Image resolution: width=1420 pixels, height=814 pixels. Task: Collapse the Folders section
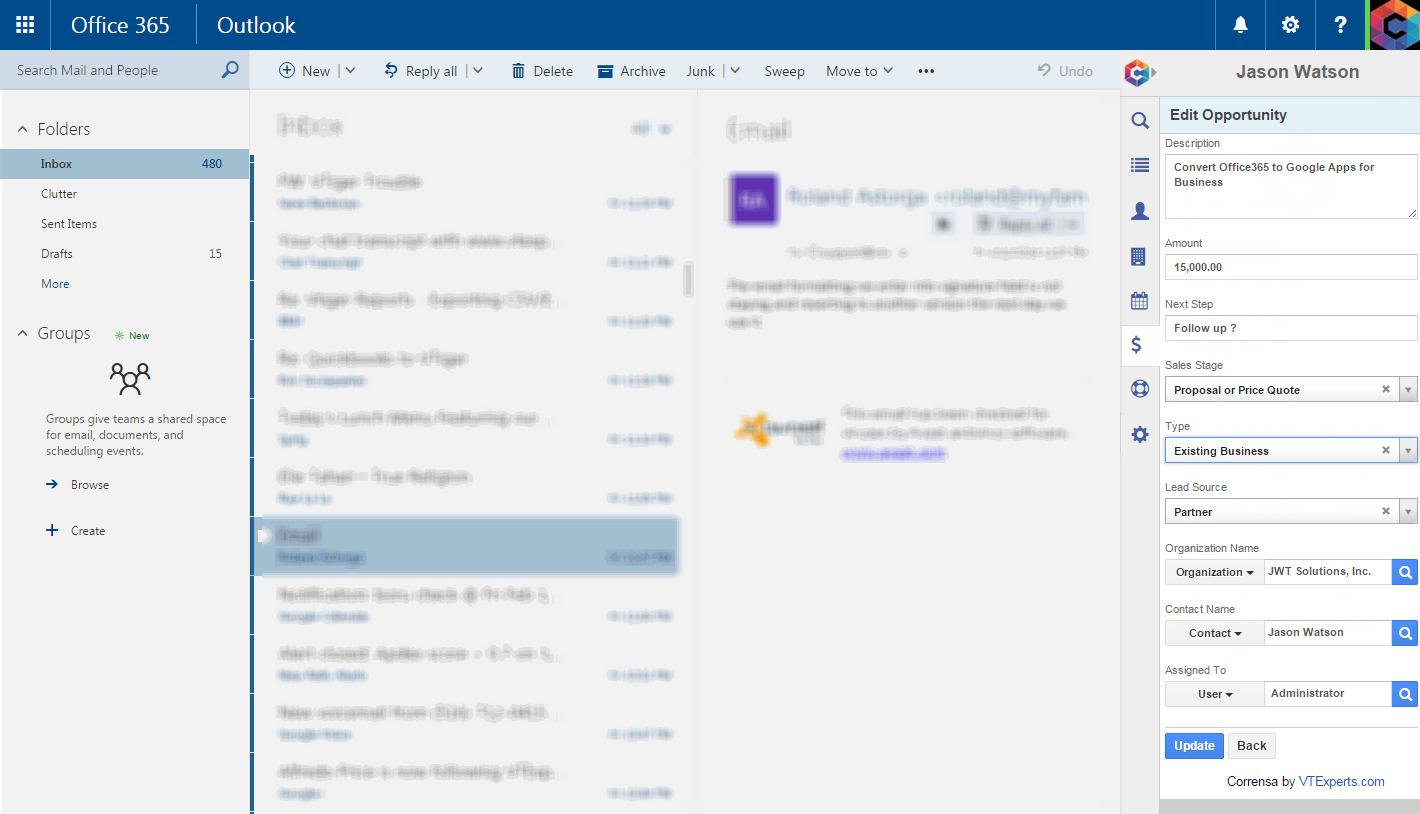coord(23,129)
